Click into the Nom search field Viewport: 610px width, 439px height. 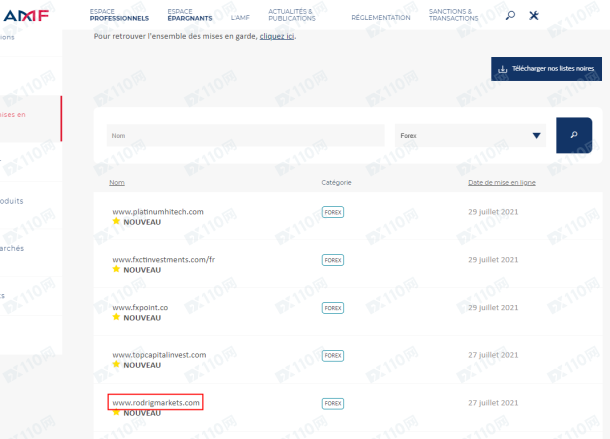point(245,136)
